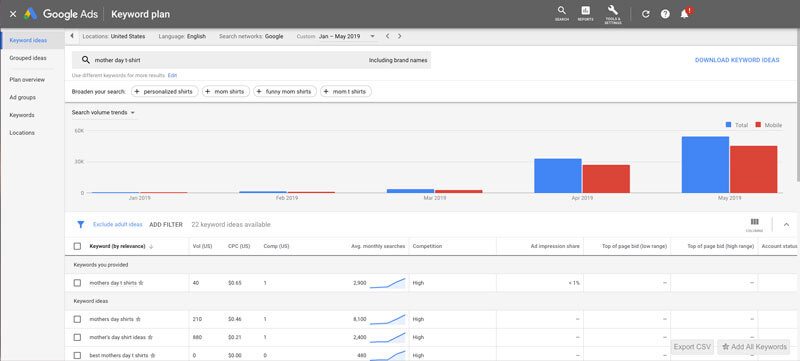The width and height of the screenshot is (800, 361).
Task: Click DOWNLOAD KEYWORD IDEAS
Action: [x=737, y=60]
